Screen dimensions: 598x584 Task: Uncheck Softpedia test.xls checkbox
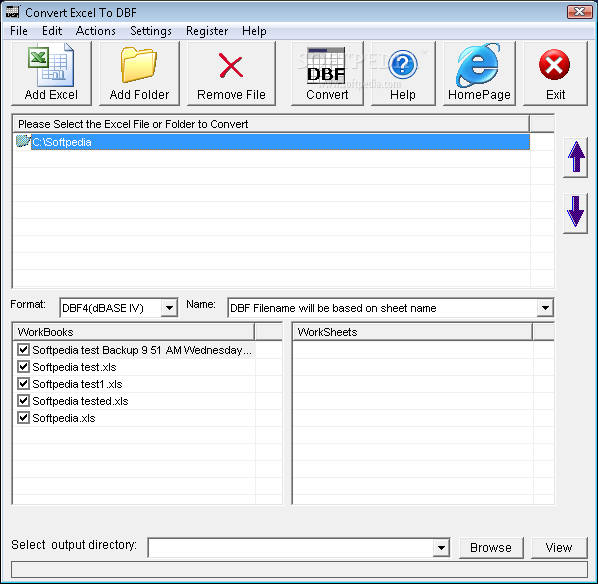pos(24,367)
